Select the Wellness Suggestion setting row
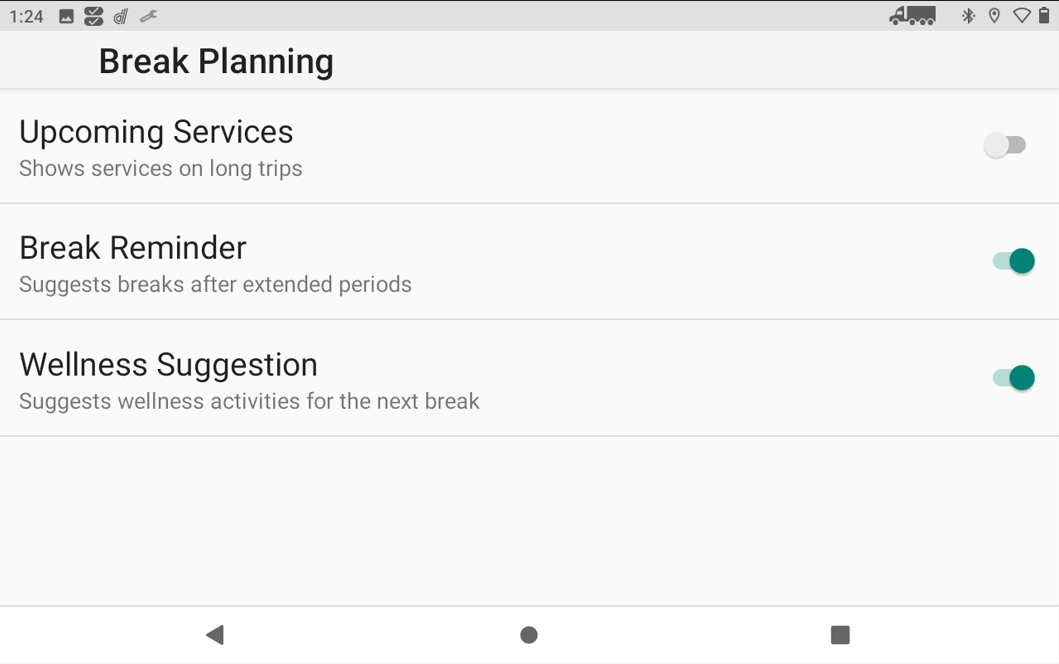Image resolution: width=1059 pixels, height=664 pixels. coord(530,378)
